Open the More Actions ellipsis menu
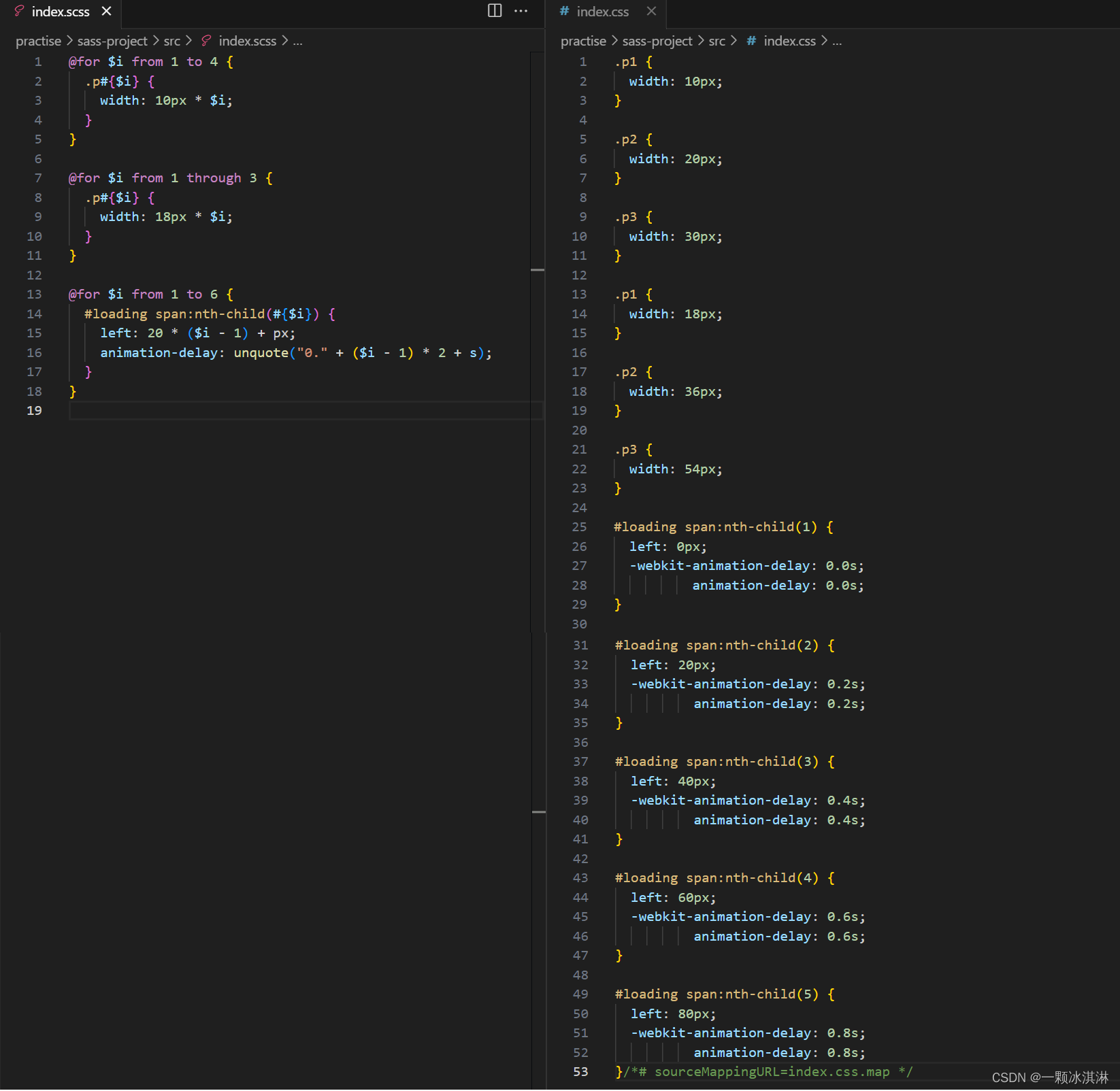Screen dimensions: 1120x1091 pyautogui.click(x=521, y=10)
